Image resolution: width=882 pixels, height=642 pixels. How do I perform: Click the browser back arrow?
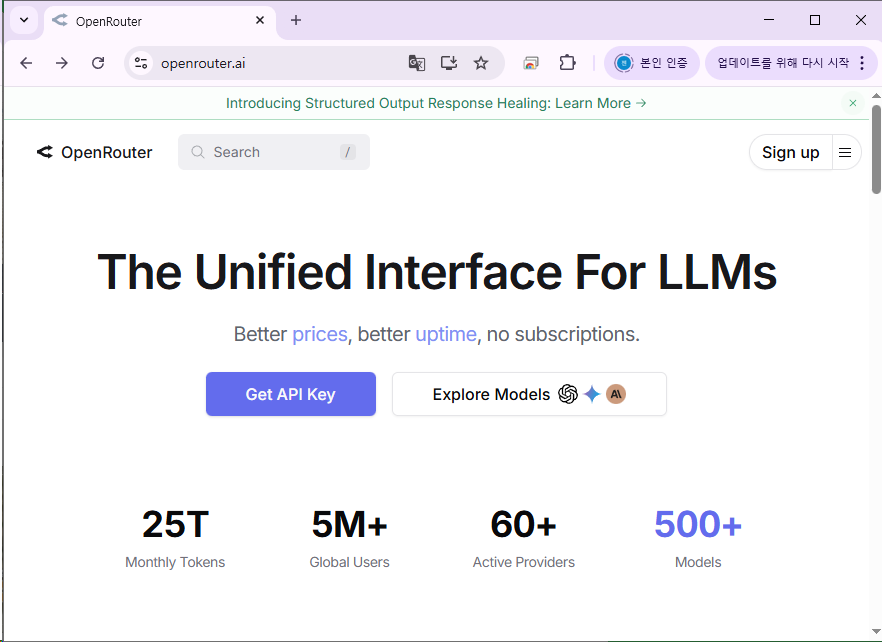point(26,63)
